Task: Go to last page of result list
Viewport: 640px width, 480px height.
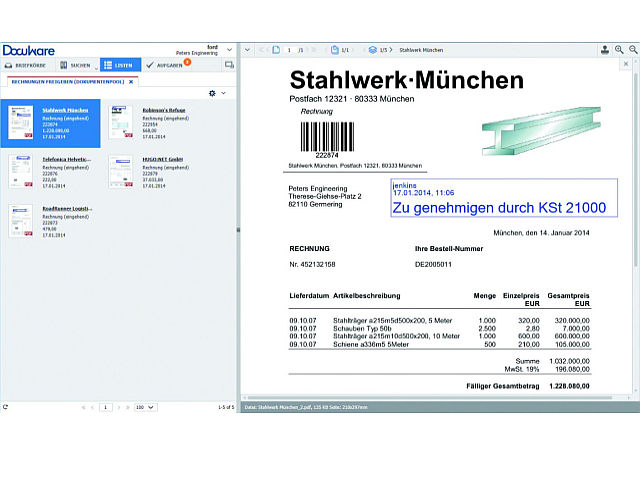Action: tap(128, 407)
